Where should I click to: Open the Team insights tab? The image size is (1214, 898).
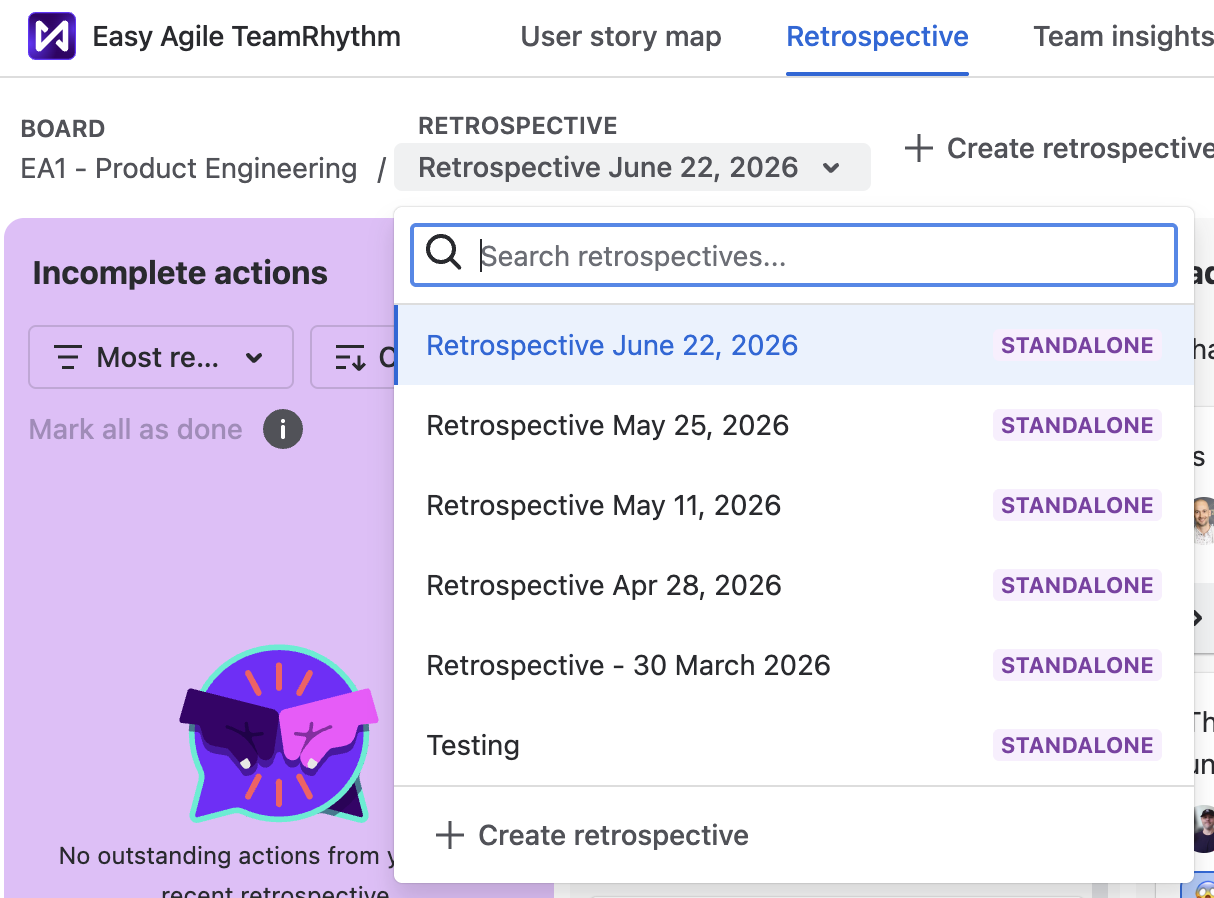pos(1123,37)
